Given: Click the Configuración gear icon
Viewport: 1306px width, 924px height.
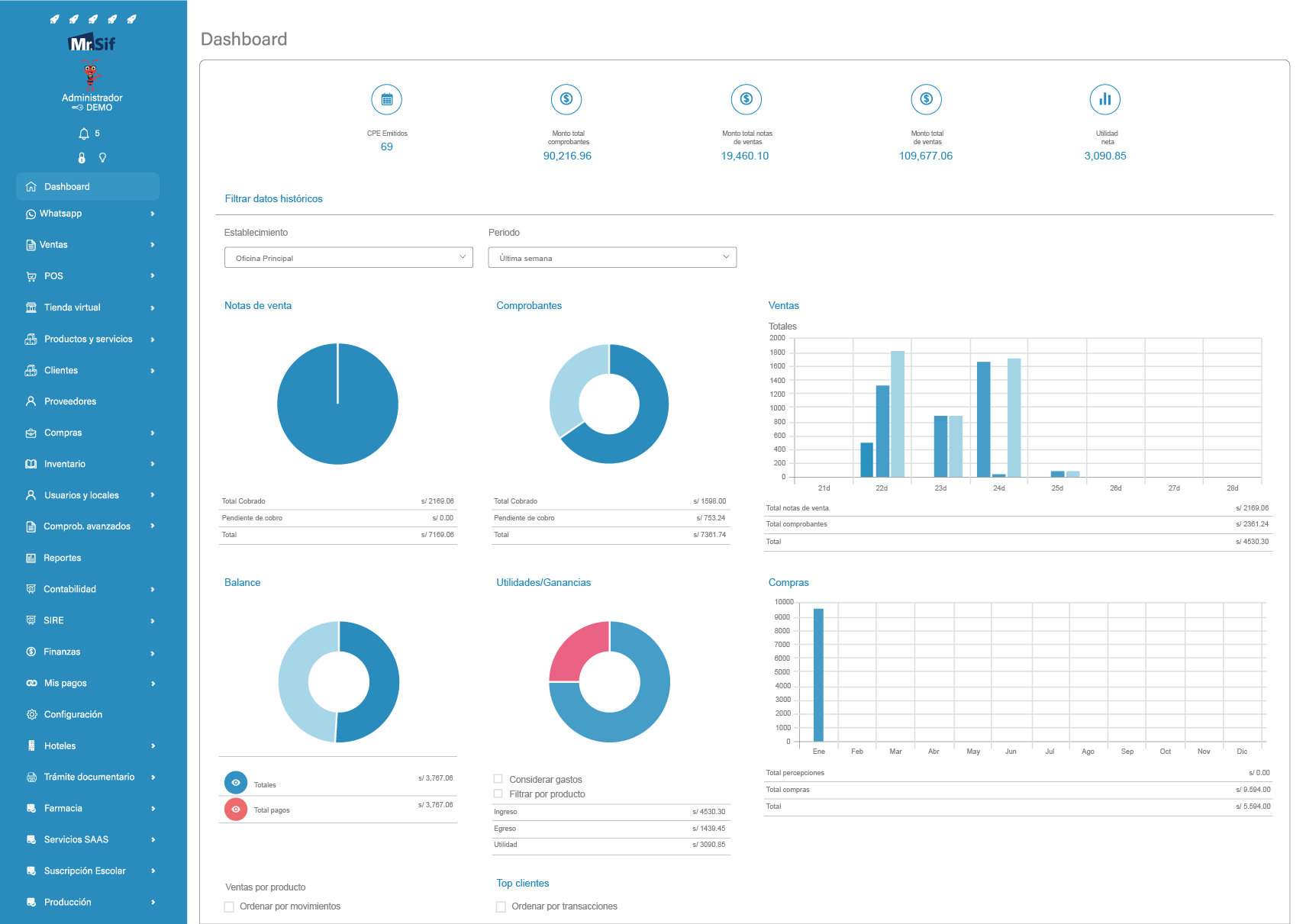Looking at the screenshot, I should point(31,714).
